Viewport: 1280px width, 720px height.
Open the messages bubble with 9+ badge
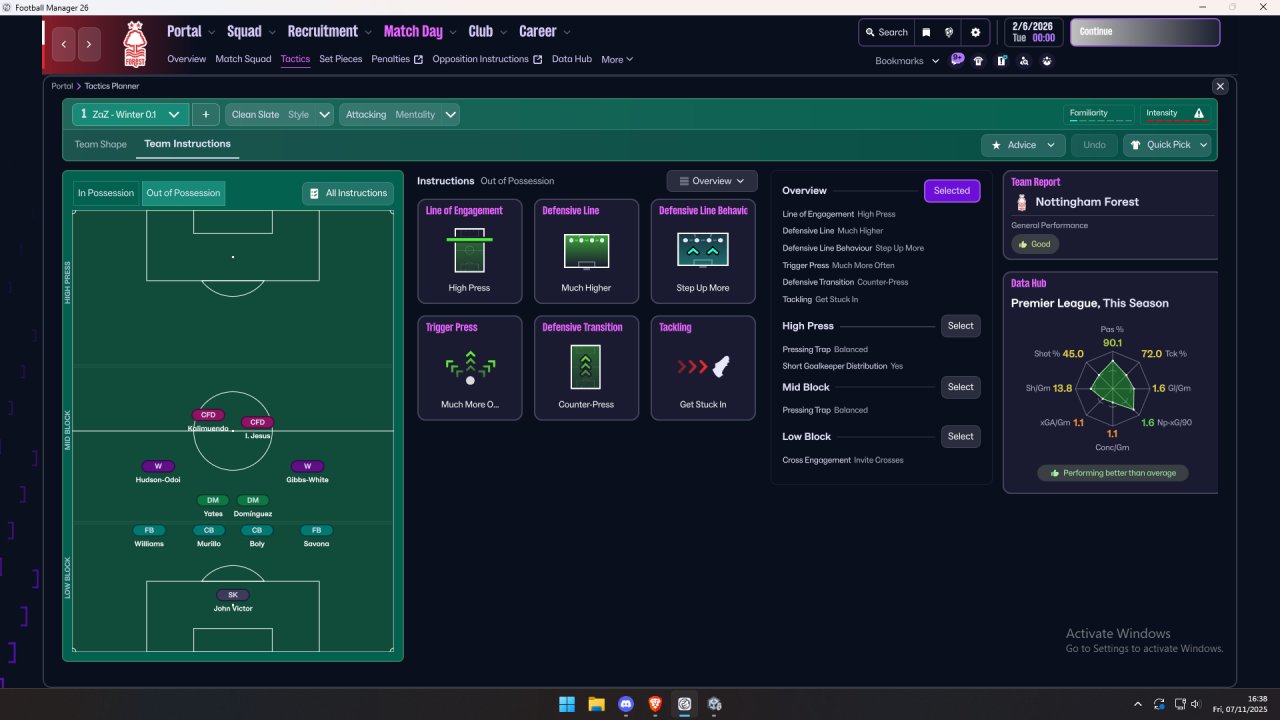(957, 60)
